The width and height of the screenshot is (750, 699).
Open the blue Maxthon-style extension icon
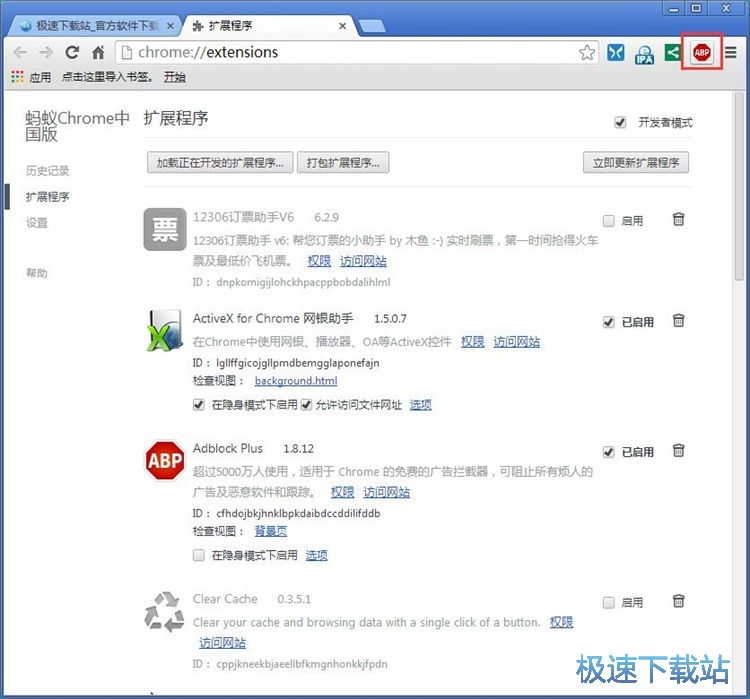pyautogui.click(x=616, y=53)
